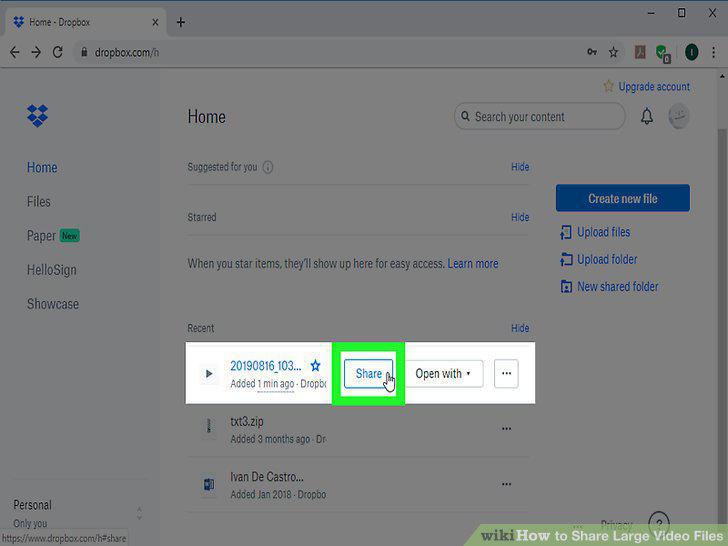Click the Suggested for you info icon

pyautogui.click(x=268, y=167)
